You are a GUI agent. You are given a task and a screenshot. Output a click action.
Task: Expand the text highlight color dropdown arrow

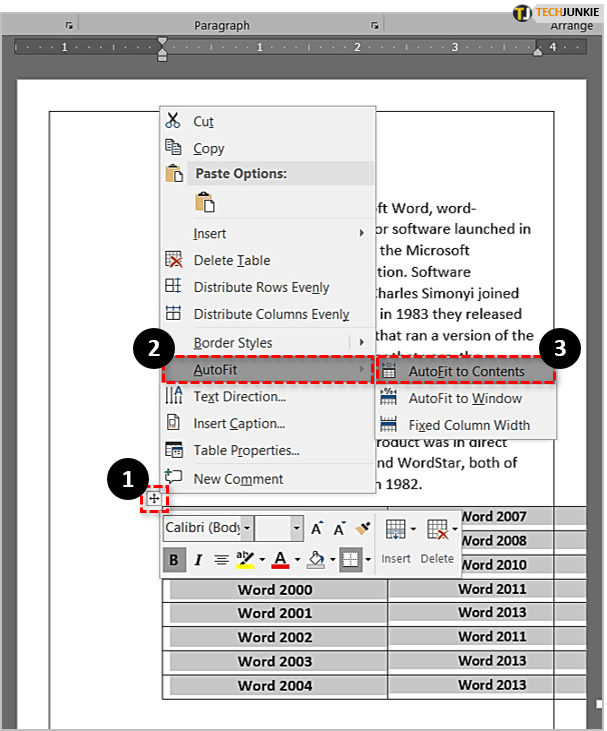(x=260, y=559)
